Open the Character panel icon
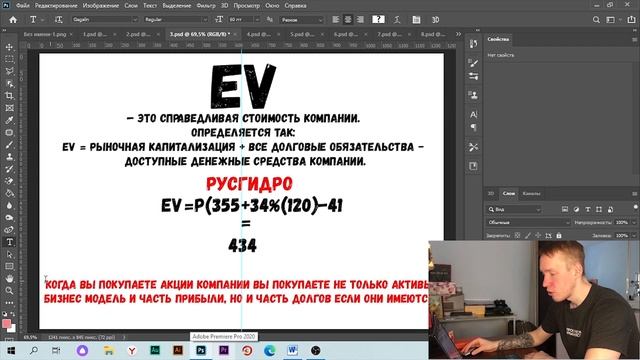The height and width of the screenshot is (360, 640). (x=473, y=115)
